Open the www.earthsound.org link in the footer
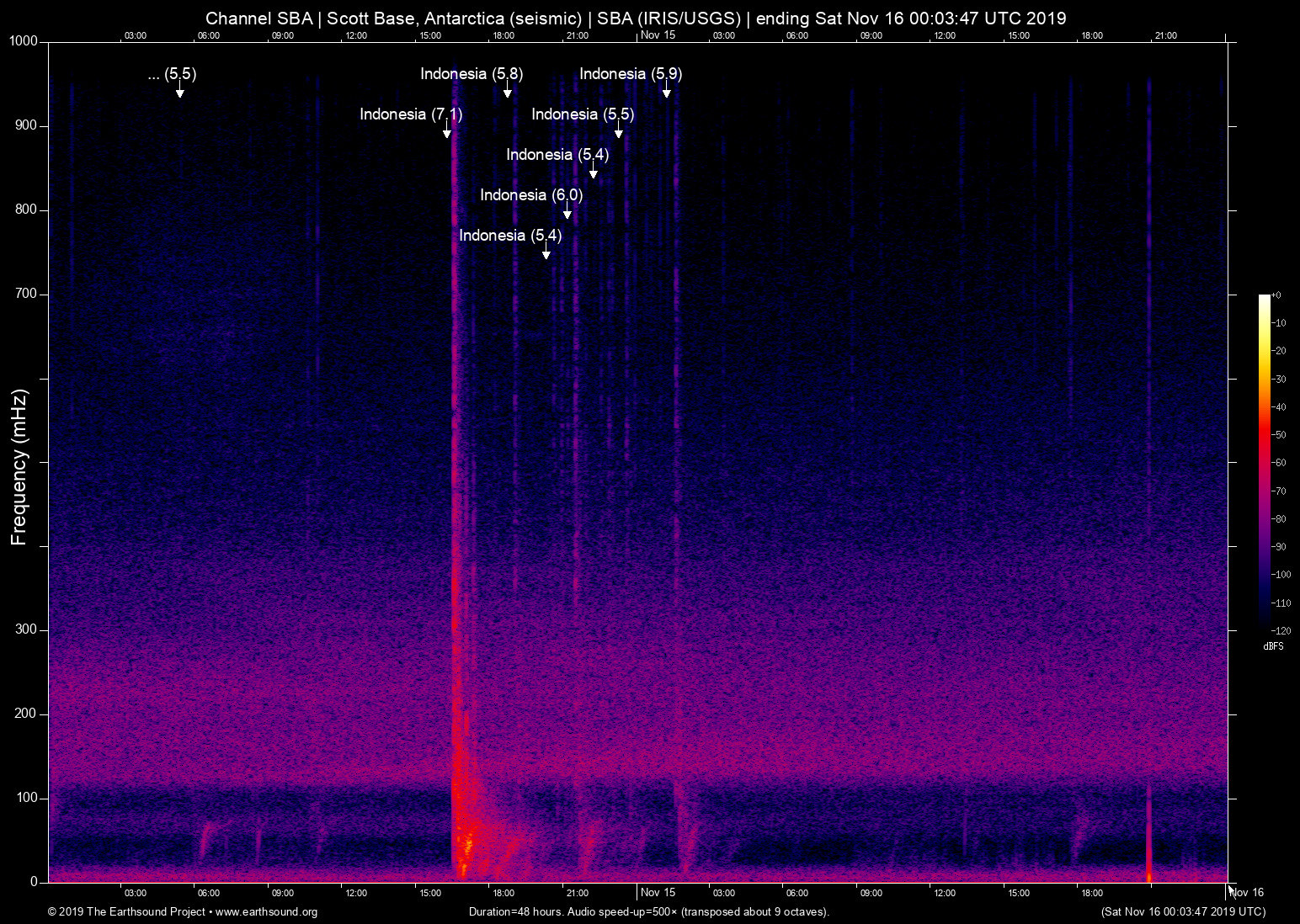 point(266,912)
